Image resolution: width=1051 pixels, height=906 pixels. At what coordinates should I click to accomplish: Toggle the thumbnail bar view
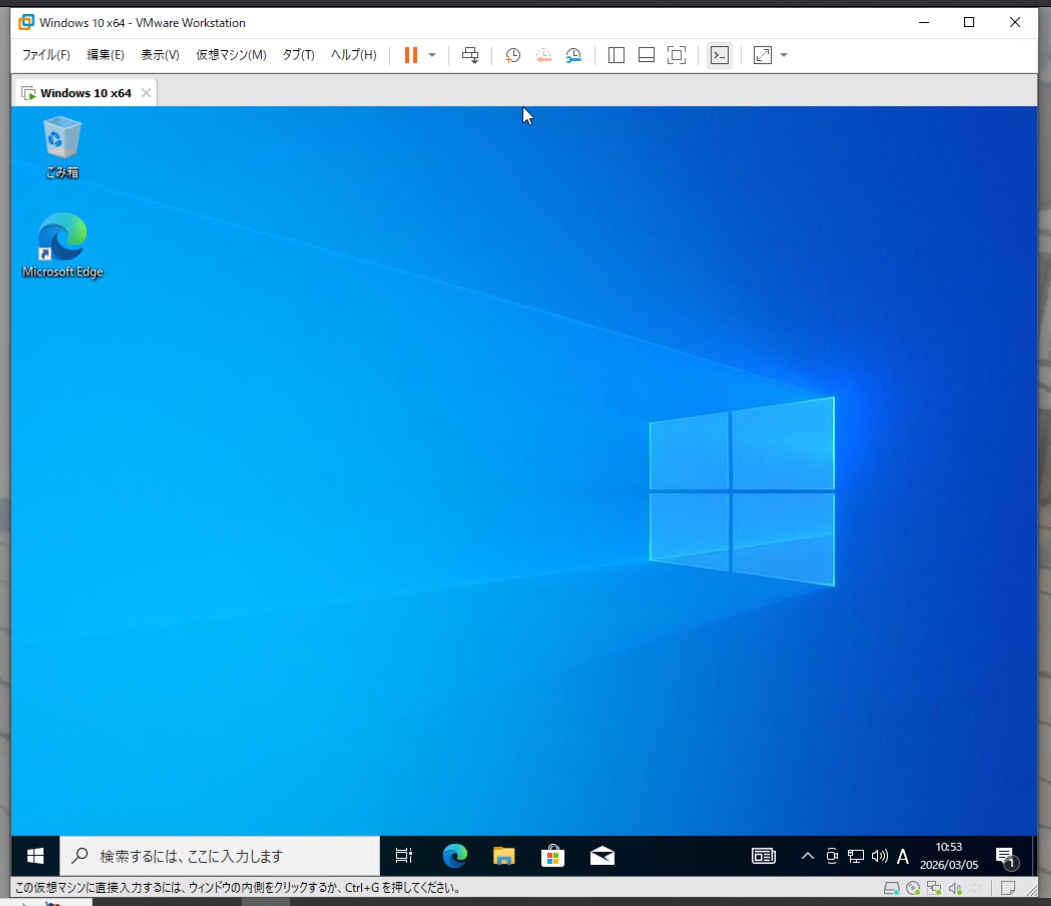(646, 55)
